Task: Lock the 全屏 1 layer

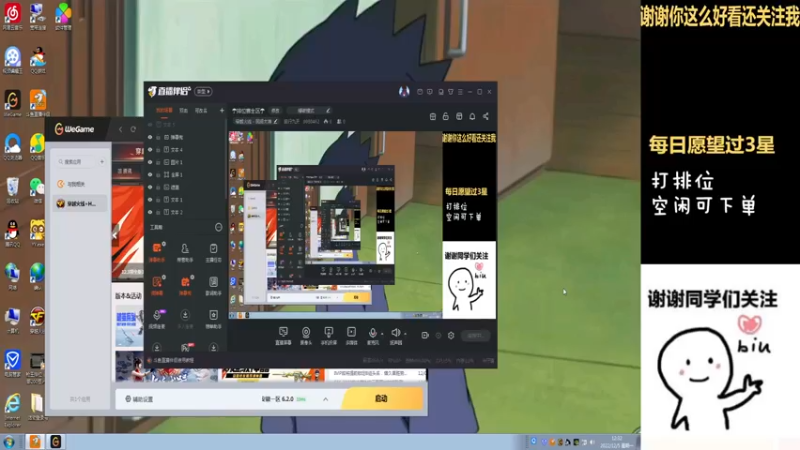Action: (x=158, y=174)
